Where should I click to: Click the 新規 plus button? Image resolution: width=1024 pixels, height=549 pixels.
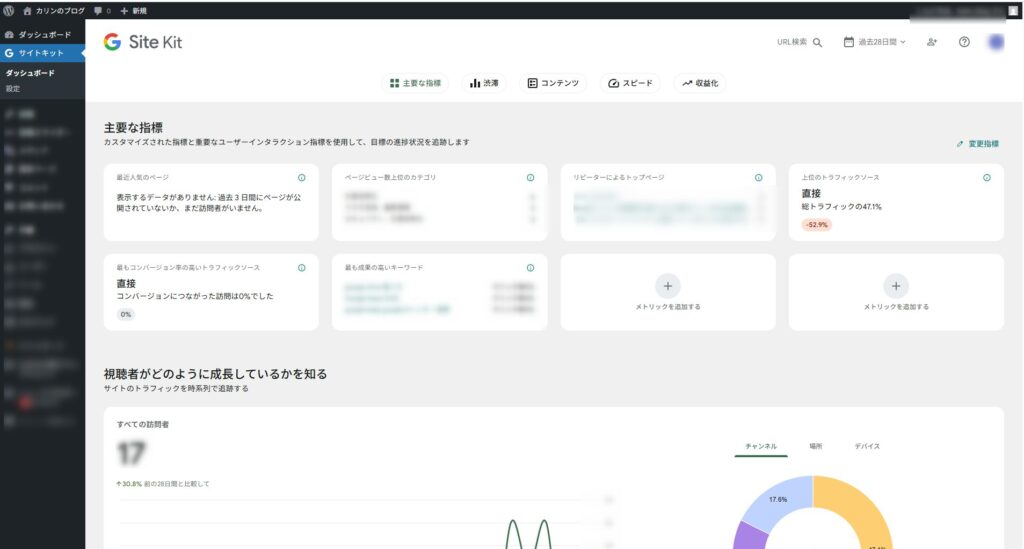click(133, 10)
